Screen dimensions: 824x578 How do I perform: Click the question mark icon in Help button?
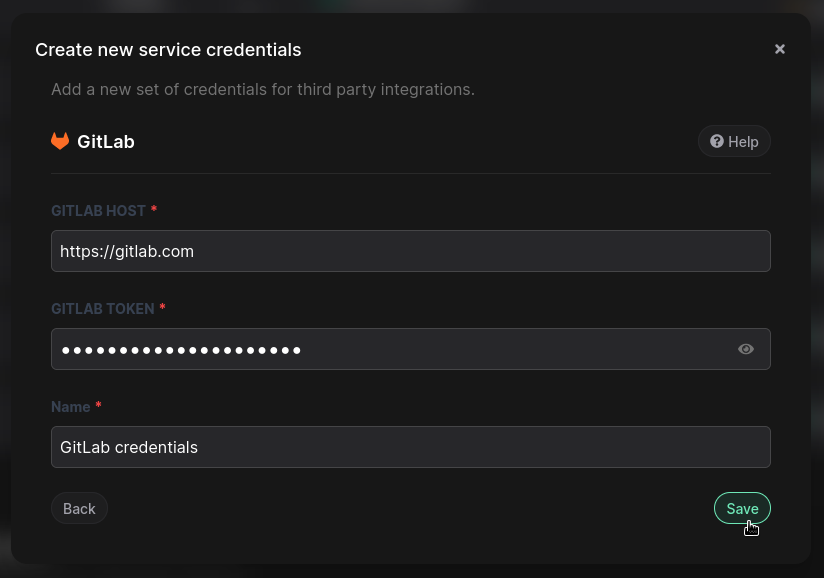pyautogui.click(x=716, y=141)
